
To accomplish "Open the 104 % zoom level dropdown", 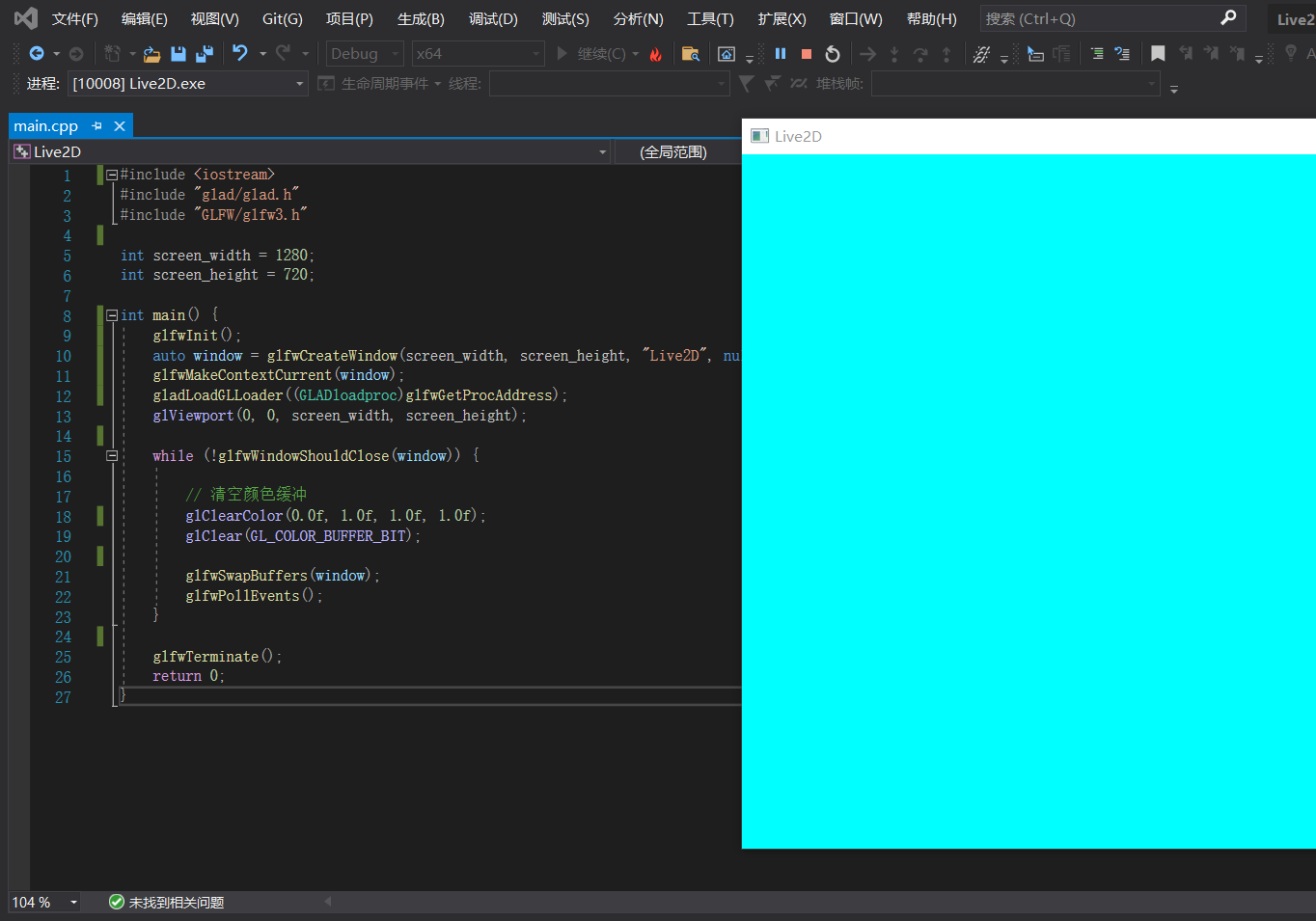I will [x=73, y=903].
